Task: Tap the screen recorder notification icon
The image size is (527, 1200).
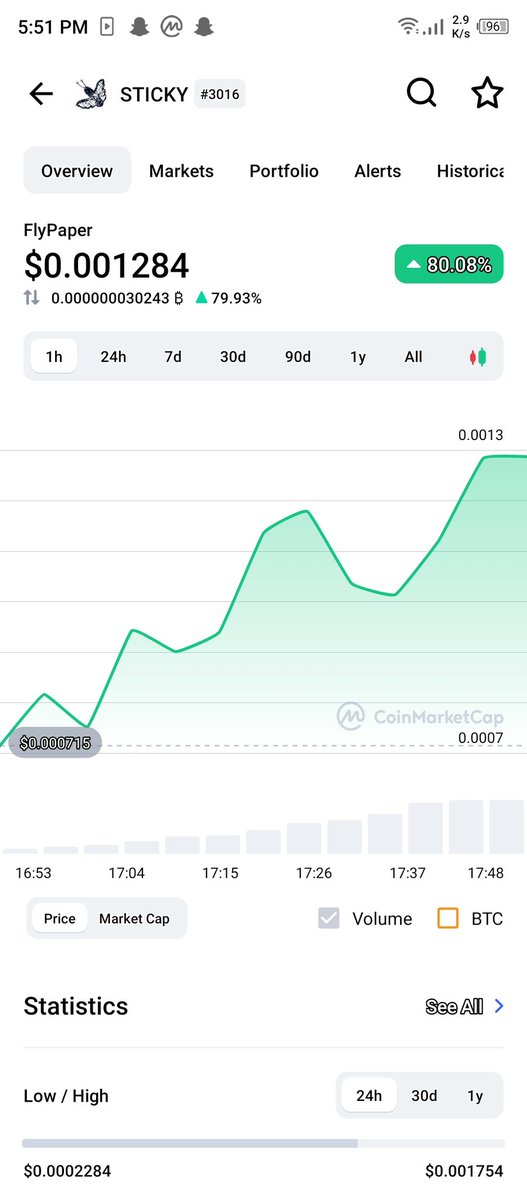Action: [107, 27]
